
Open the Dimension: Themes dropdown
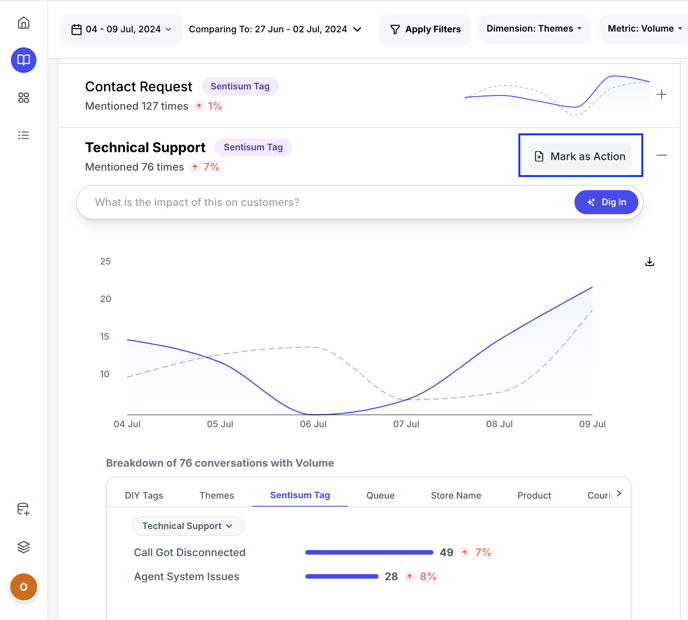click(x=534, y=29)
